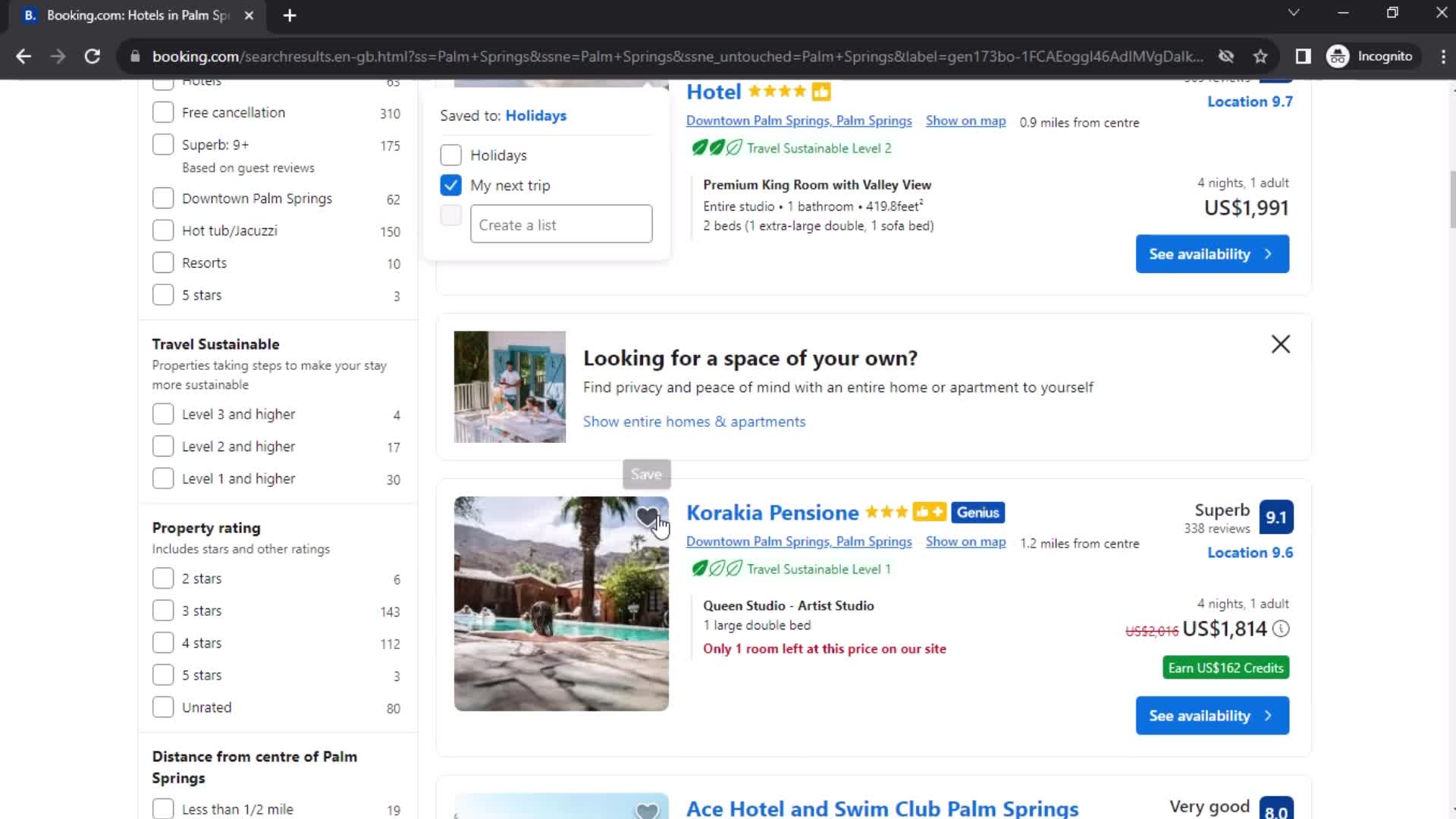Reload the Booking.com page
Screen dimensions: 1456x819
tap(93, 56)
